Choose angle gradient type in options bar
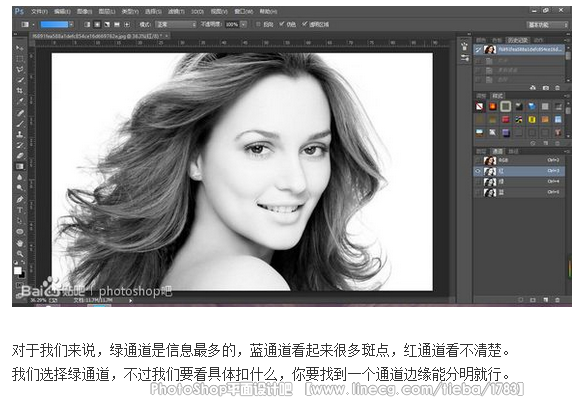This screenshot has height=406, width=574. pos(107,25)
